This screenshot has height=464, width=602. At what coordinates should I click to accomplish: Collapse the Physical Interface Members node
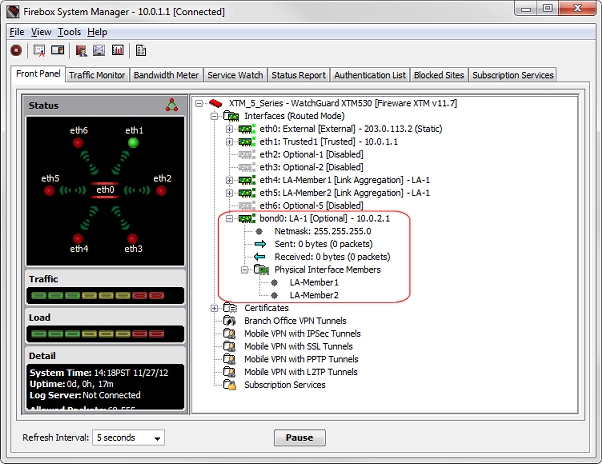coord(244,269)
